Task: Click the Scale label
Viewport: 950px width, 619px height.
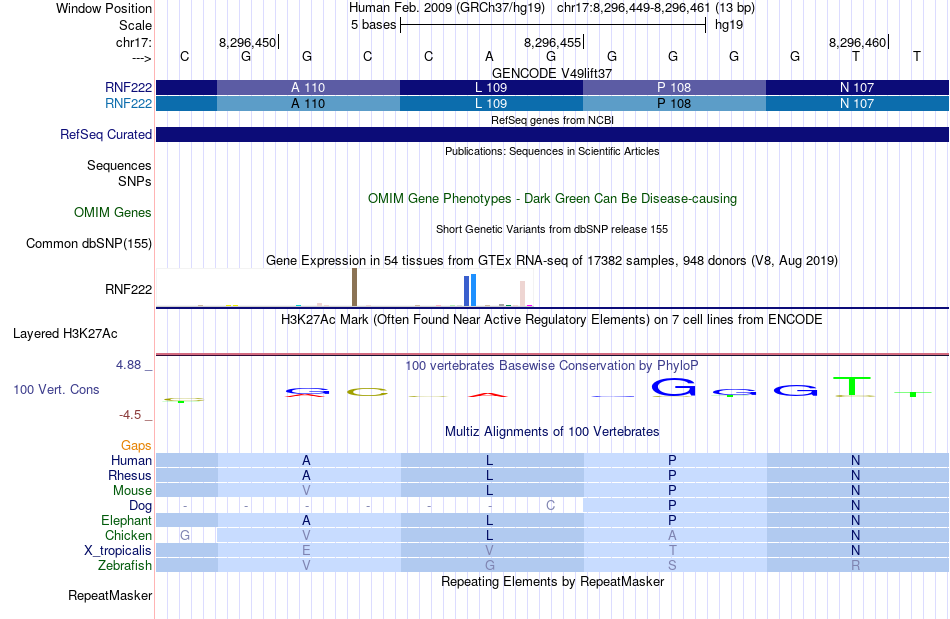Action: [135, 25]
